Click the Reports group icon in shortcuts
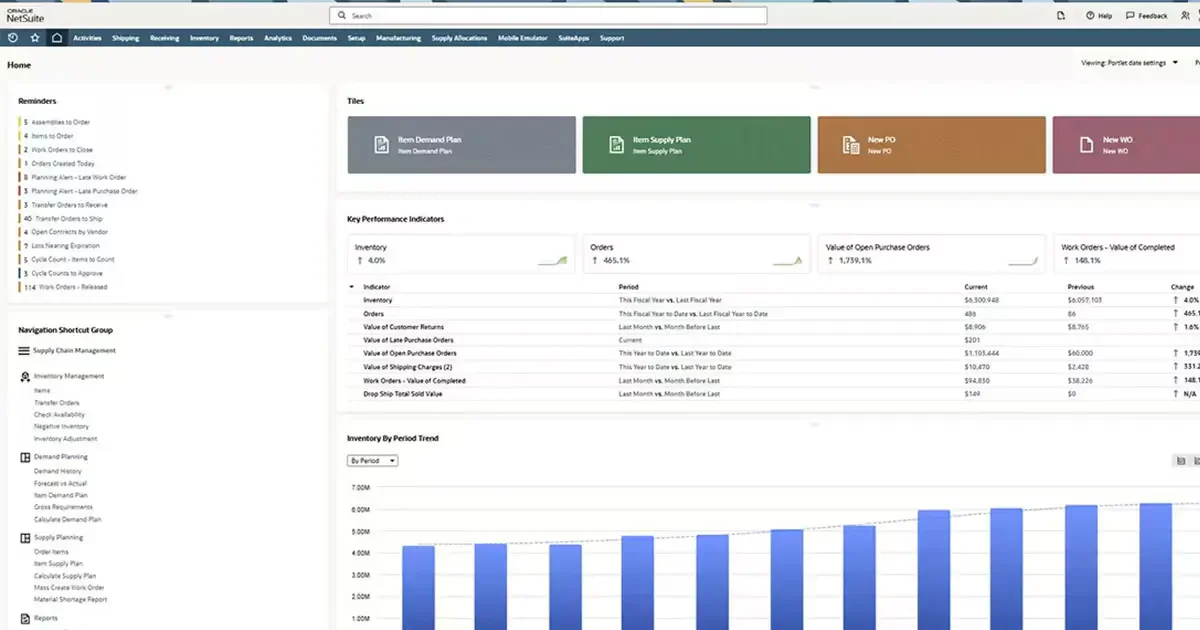The width and height of the screenshot is (1200, 630). click(25, 618)
